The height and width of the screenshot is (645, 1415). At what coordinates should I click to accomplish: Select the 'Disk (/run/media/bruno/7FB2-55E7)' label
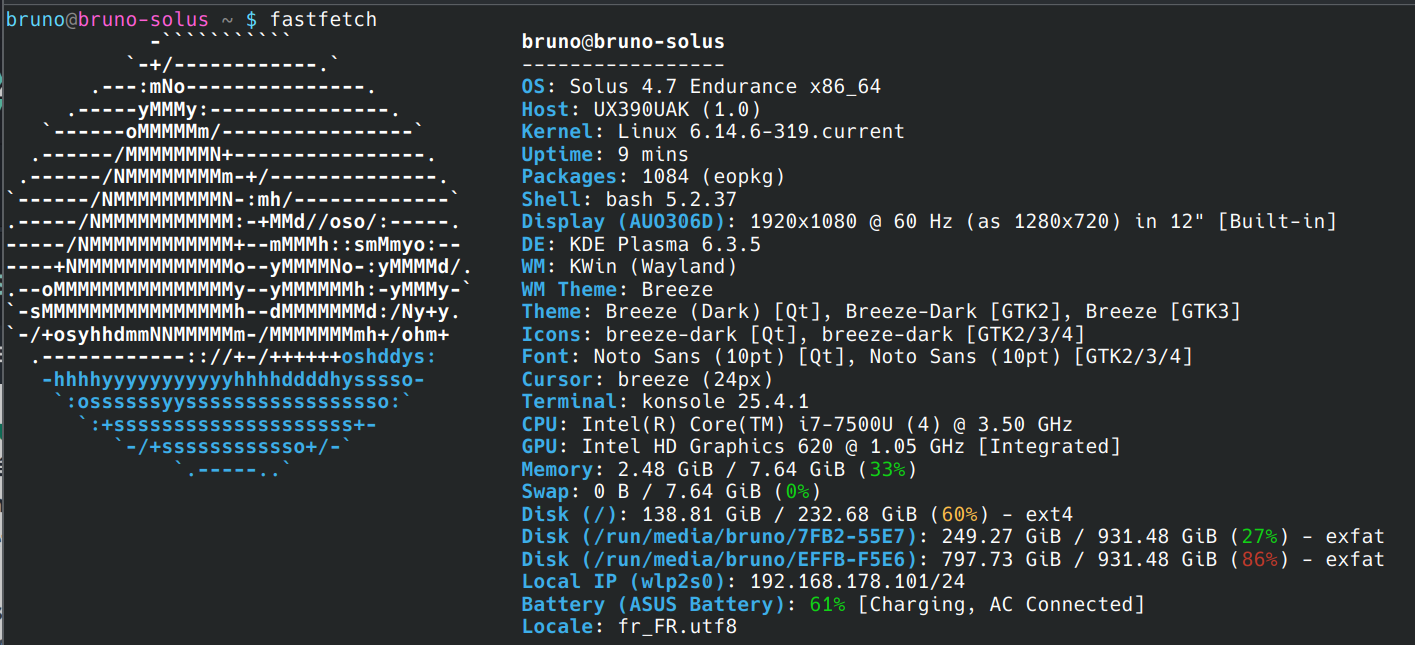(719, 536)
